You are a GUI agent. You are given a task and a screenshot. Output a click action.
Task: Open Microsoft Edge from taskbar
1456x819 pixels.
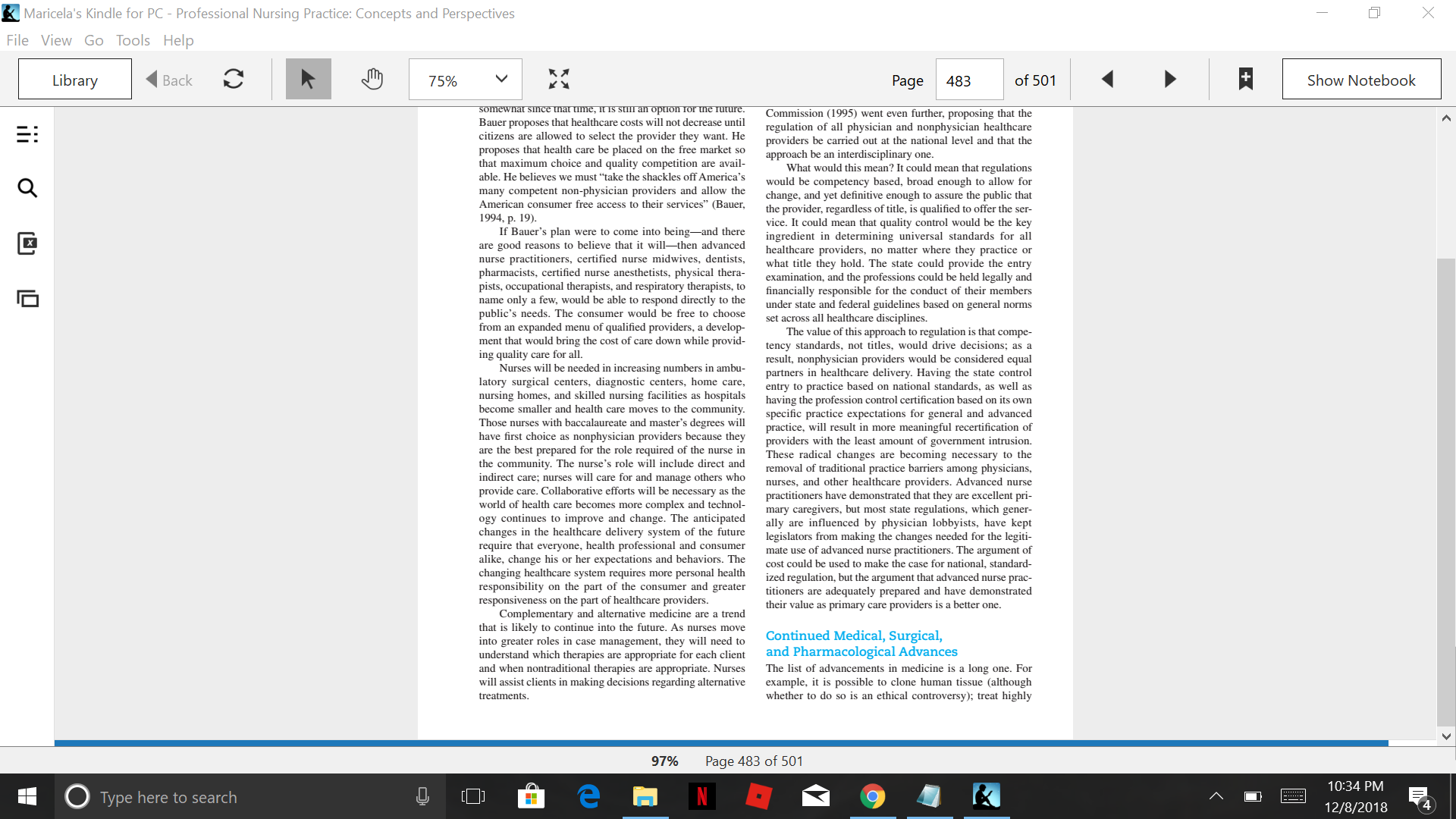[588, 796]
